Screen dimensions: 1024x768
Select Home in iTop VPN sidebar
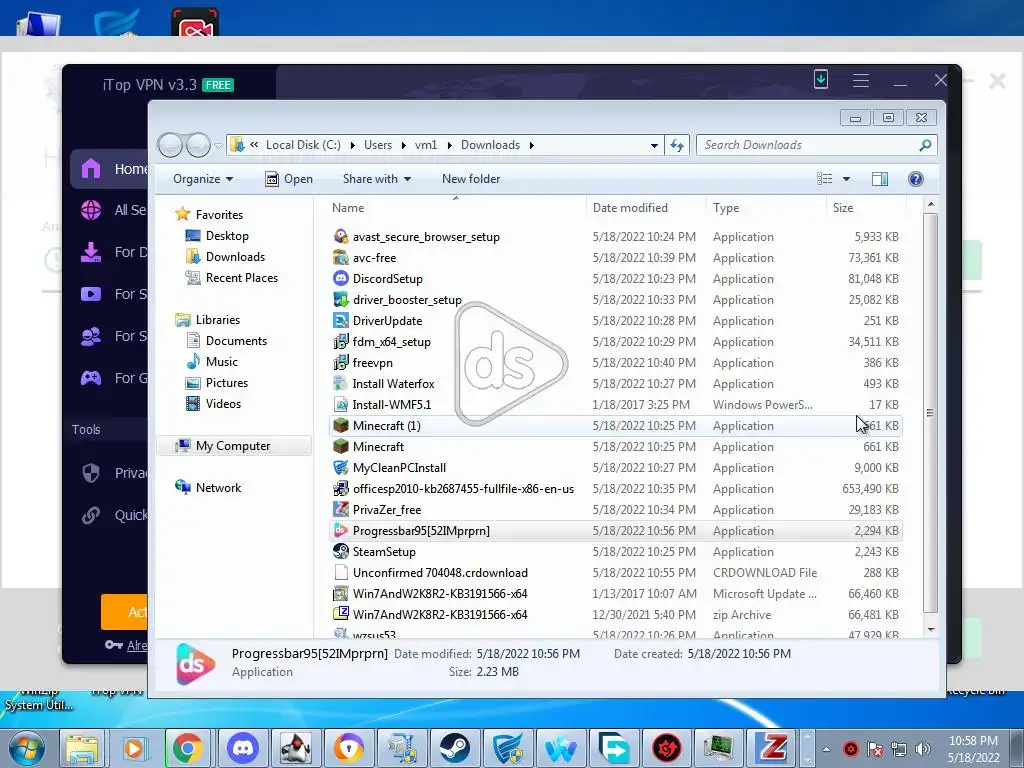111,169
